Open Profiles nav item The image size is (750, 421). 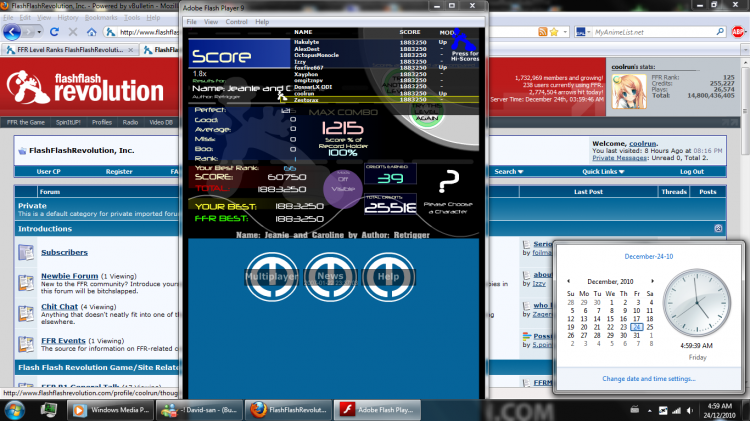102,122
